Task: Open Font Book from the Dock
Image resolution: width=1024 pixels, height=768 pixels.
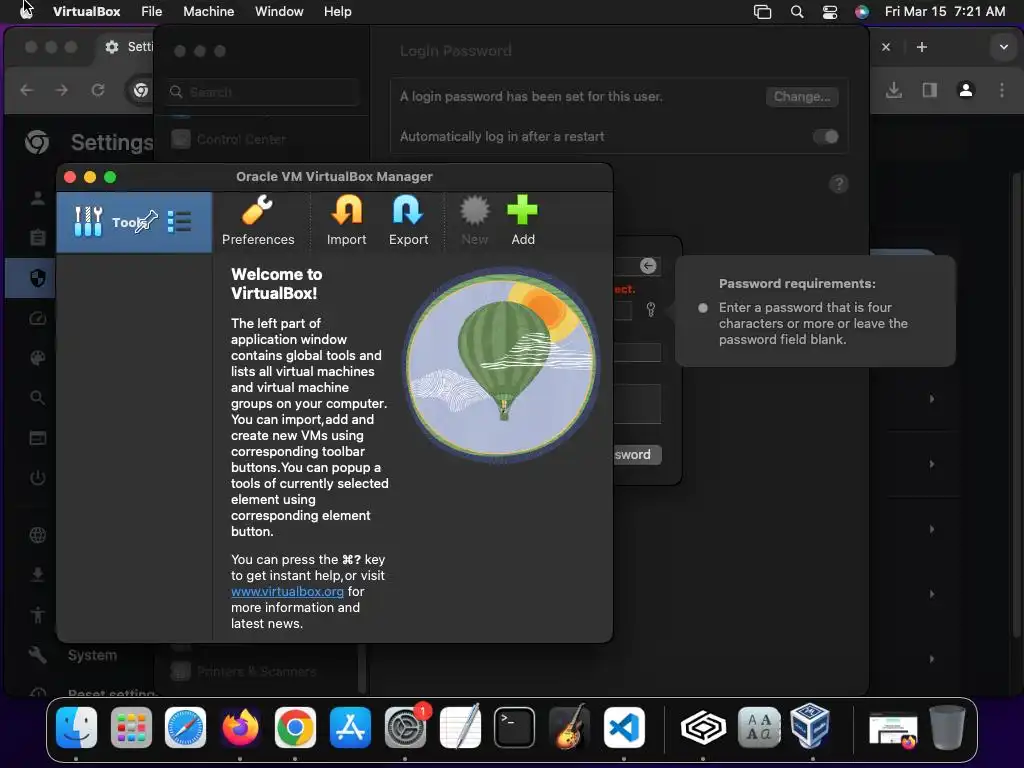Action: click(x=758, y=728)
